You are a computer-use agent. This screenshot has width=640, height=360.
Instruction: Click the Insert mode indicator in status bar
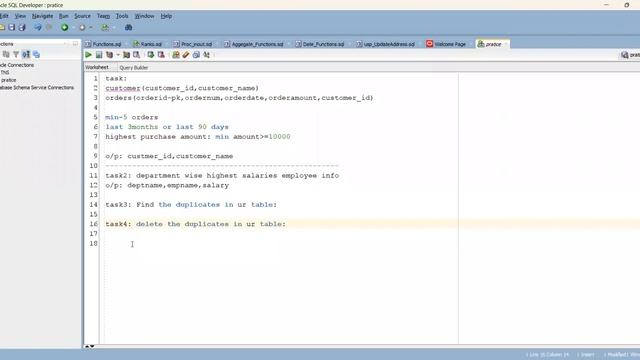[x=587, y=355]
